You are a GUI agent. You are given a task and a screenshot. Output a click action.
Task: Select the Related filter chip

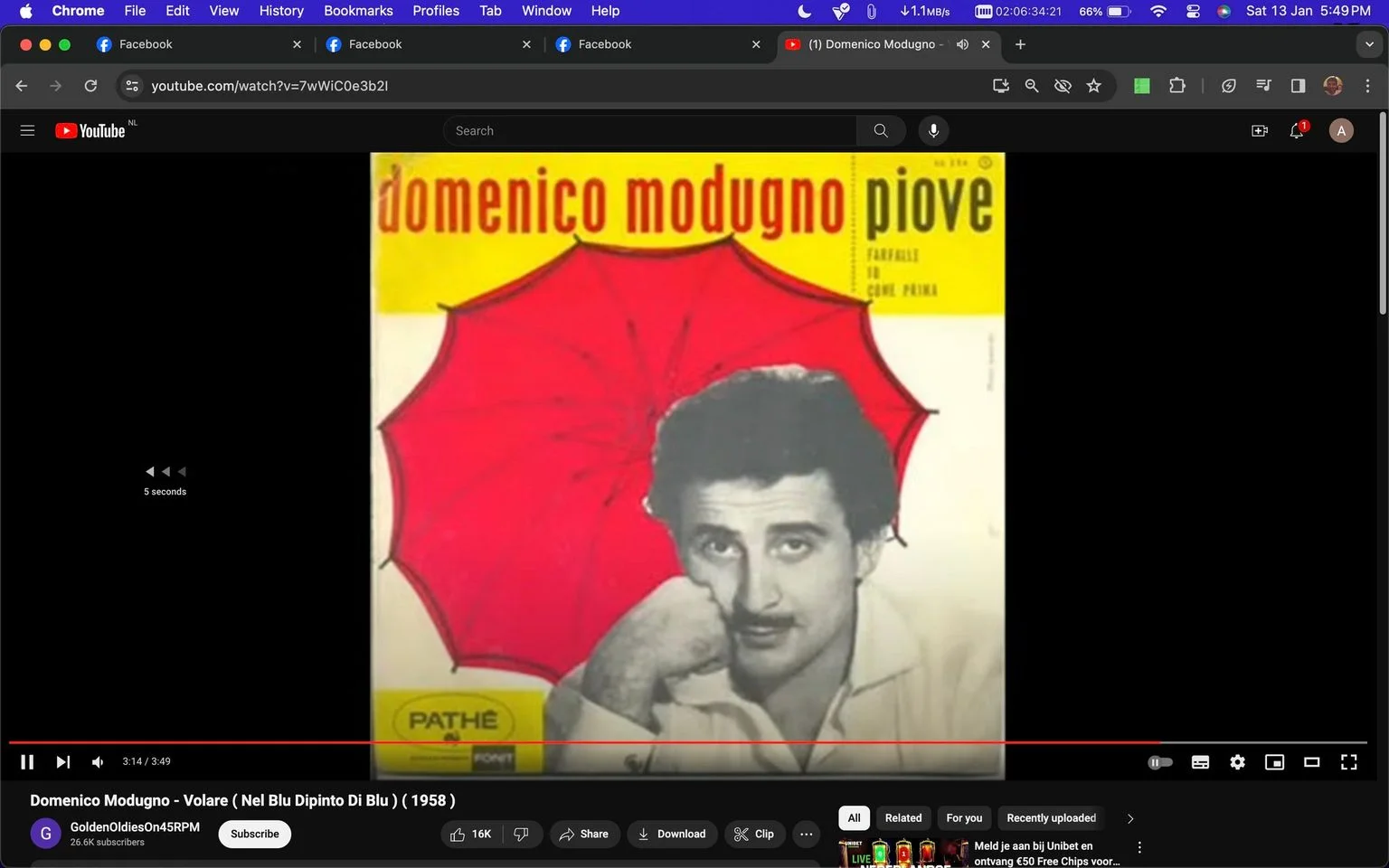902,818
